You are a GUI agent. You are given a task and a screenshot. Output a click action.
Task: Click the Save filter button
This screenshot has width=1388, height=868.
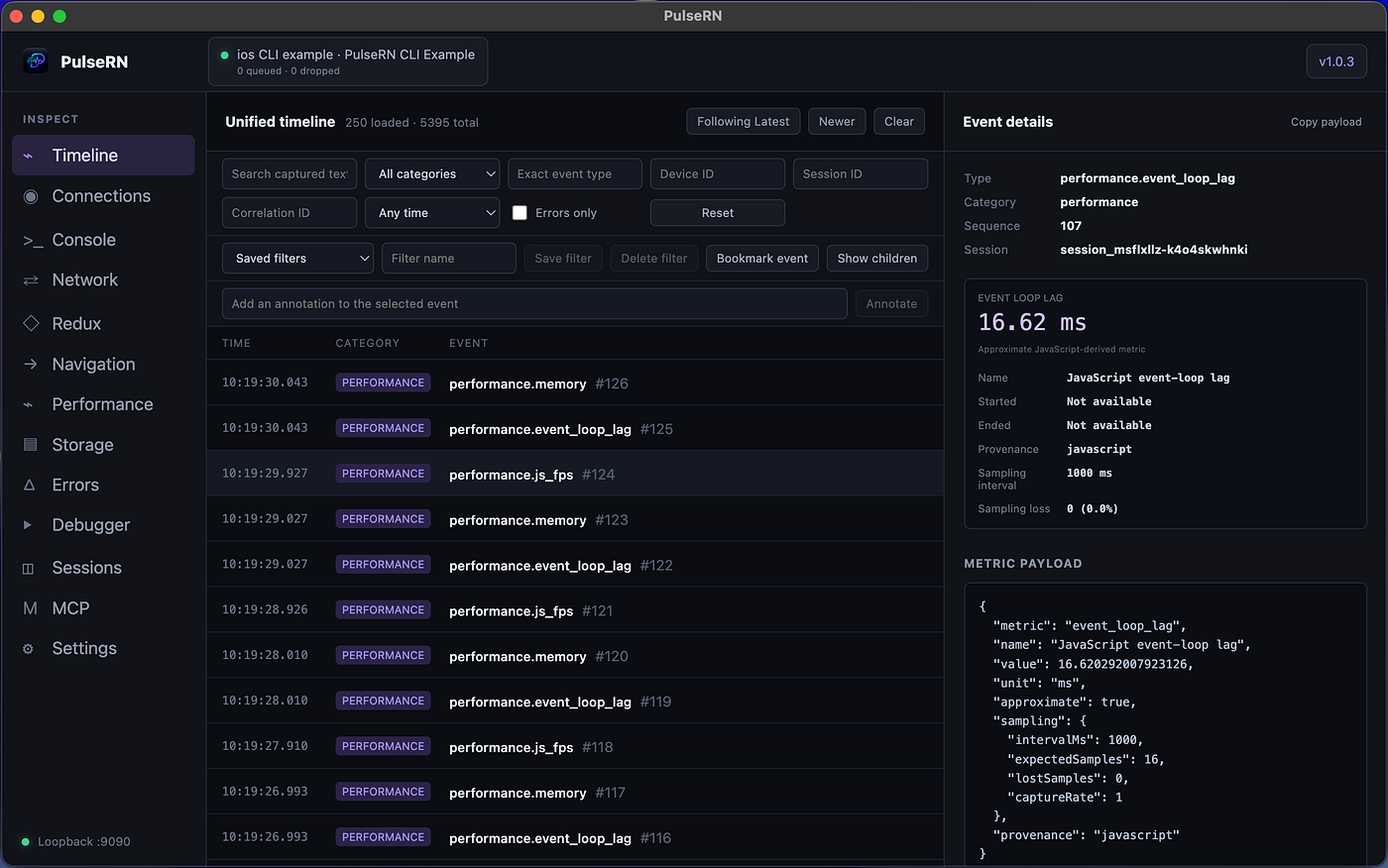[563, 259]
